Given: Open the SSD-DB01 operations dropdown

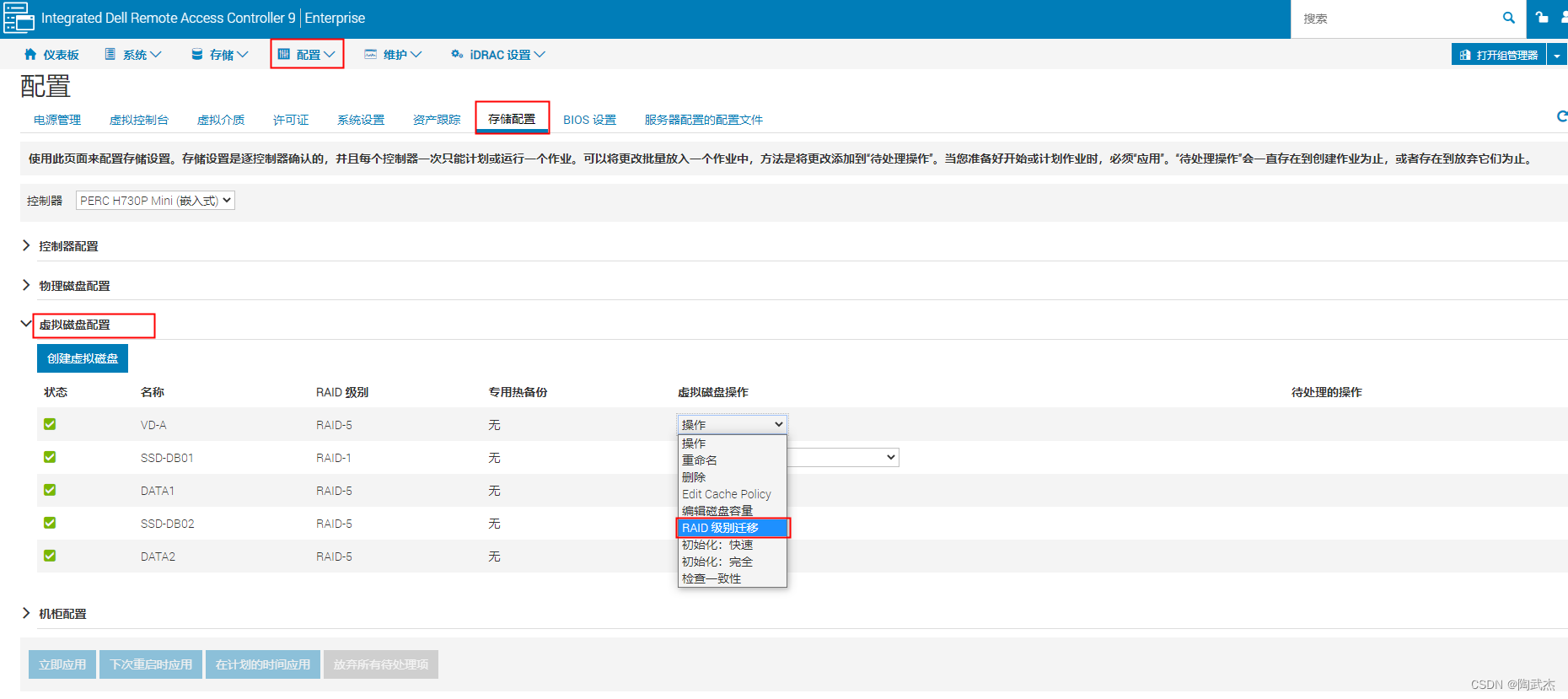Looking at the screenshot, I should click(843, 457).
